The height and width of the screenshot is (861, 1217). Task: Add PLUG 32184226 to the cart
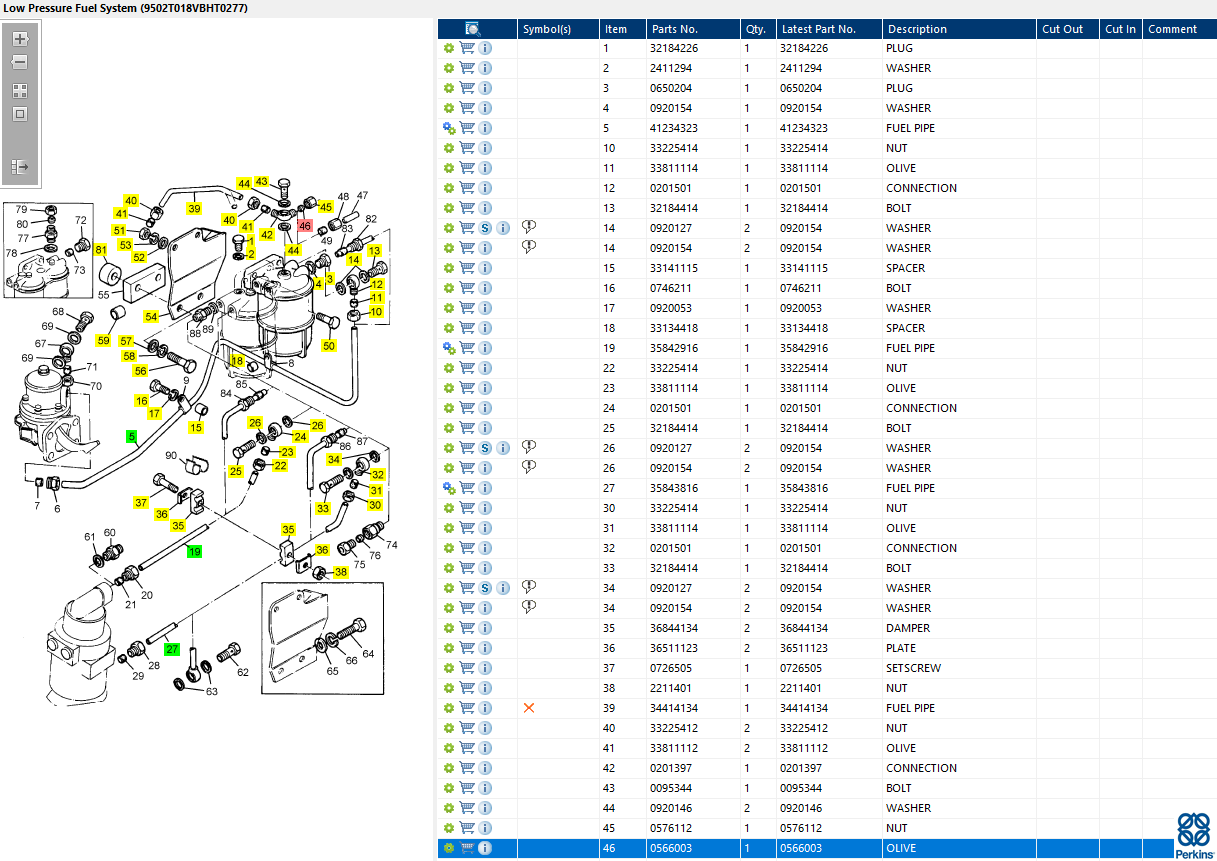467,48
